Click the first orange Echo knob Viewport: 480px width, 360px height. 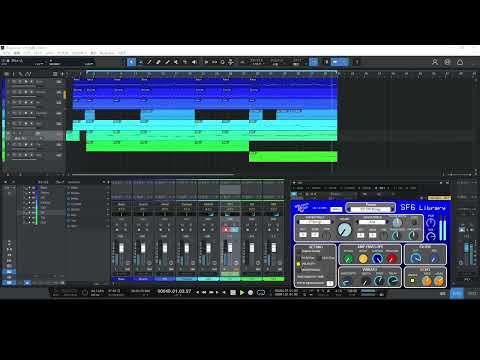coord(427,281)
